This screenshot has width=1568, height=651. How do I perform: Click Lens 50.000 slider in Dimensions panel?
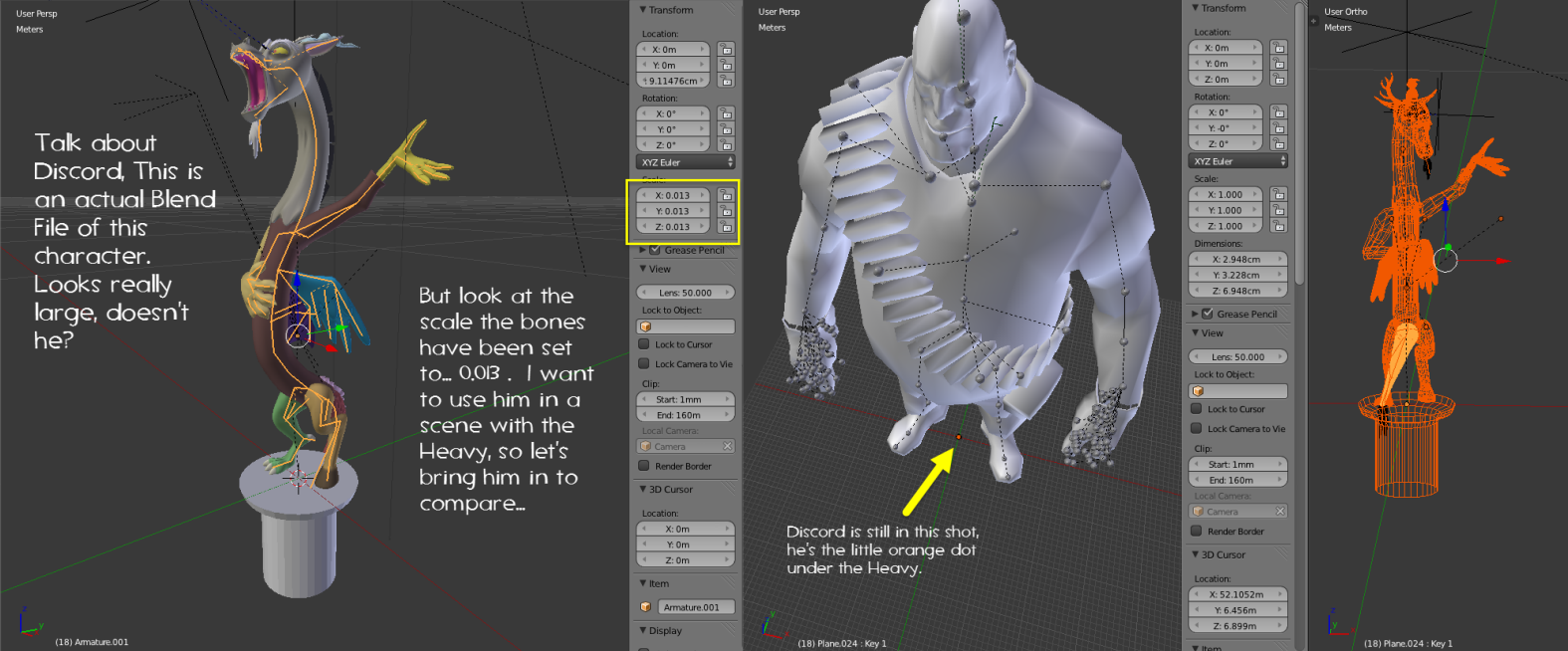click(1238, 356)
